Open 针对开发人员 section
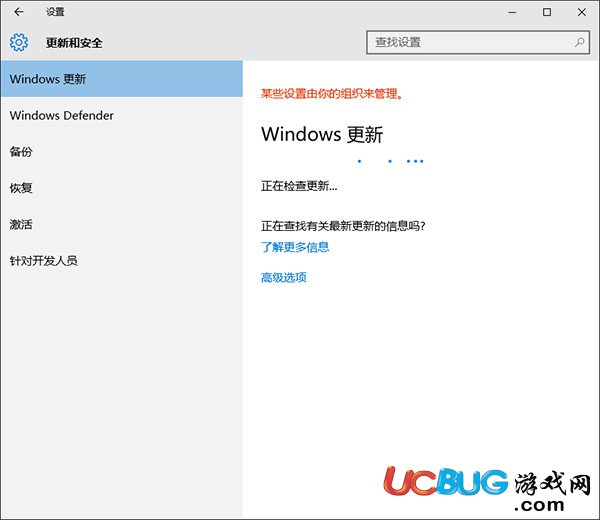The width and height of the screenshot is (600, 520). (x=122, y=261)
